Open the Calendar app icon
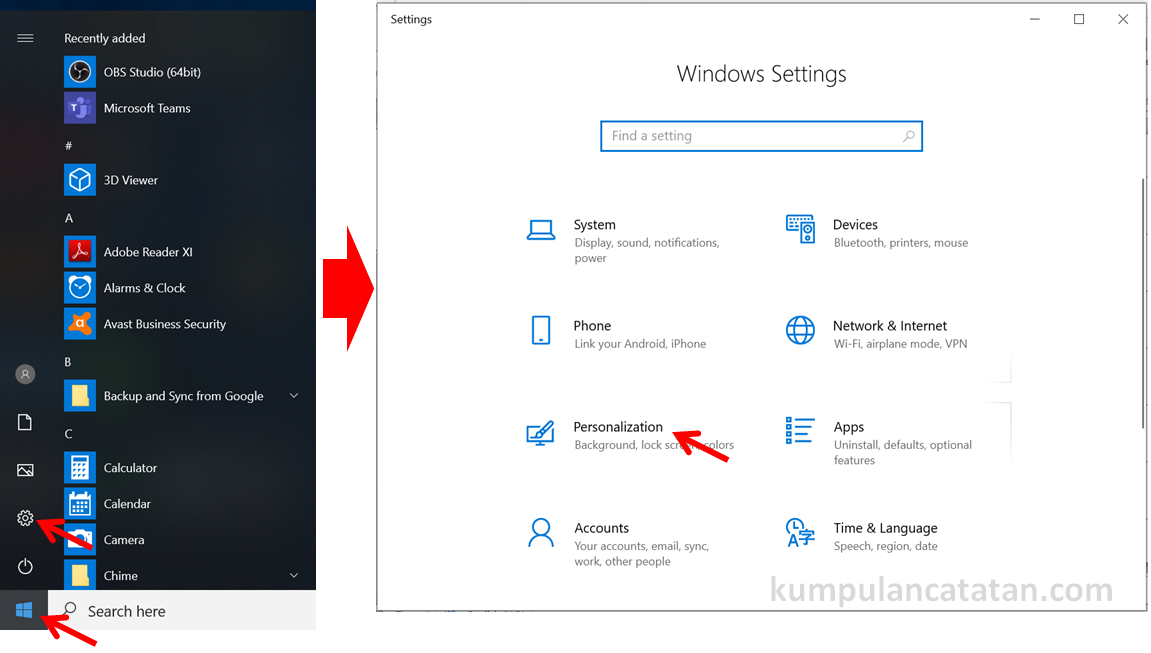Image resolution: width=1151 pixels, height=653 pixels. pos(79,503)
